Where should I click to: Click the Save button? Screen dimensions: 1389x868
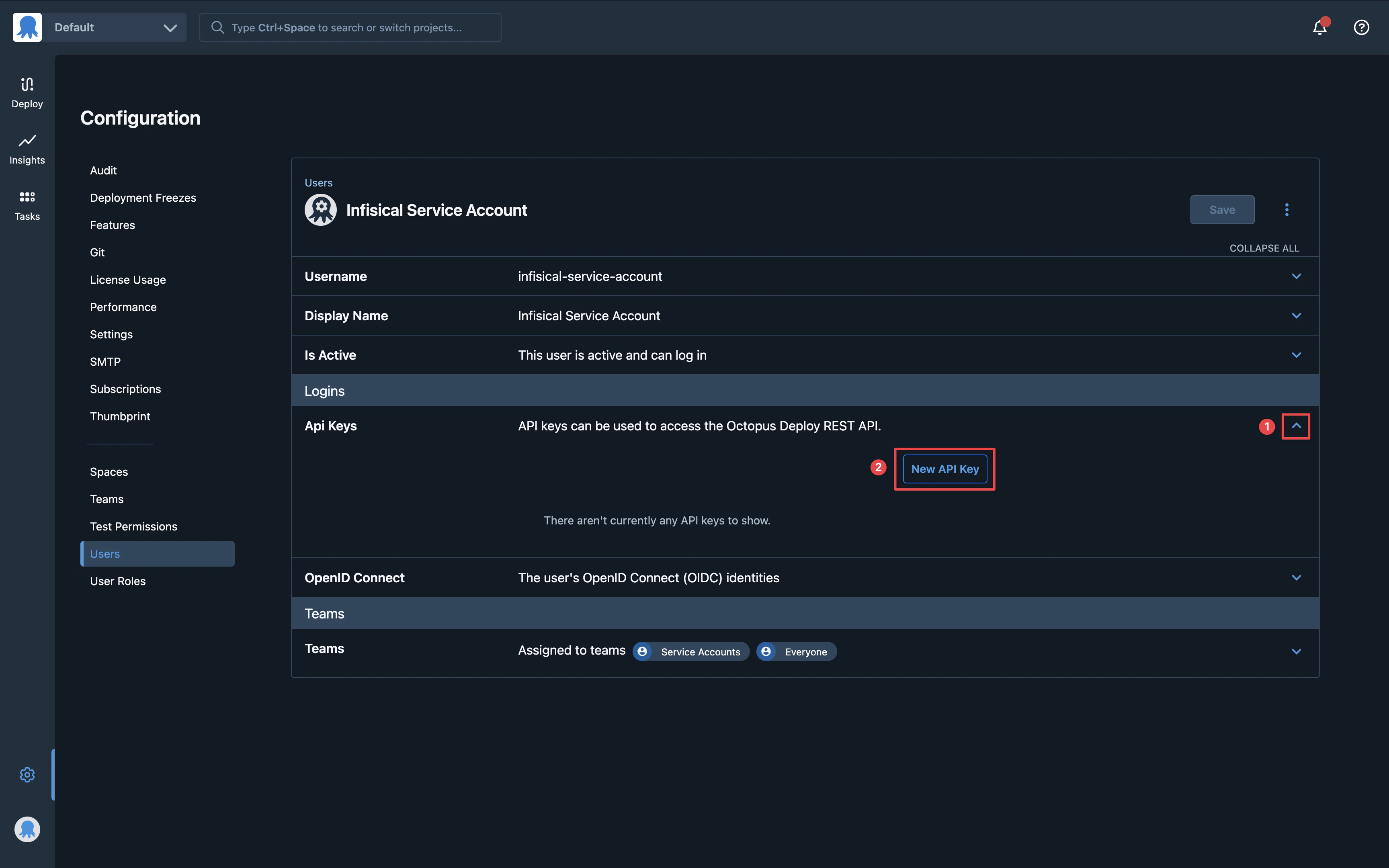pyautogui.click(x=1222, y=209)
